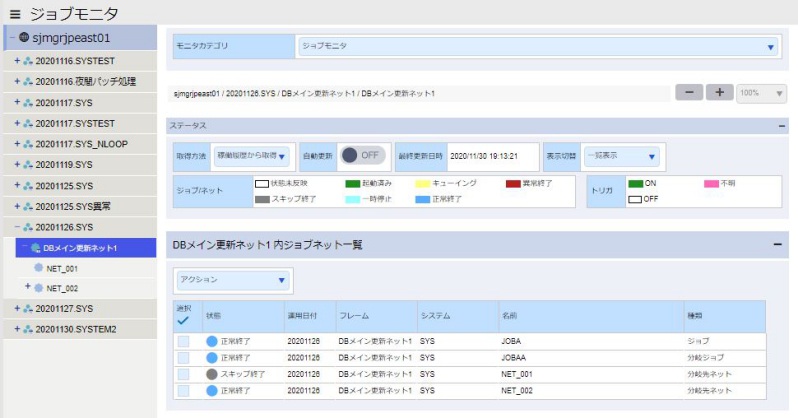Open the モニタカテゴリ dropdown

coord(538,46)
